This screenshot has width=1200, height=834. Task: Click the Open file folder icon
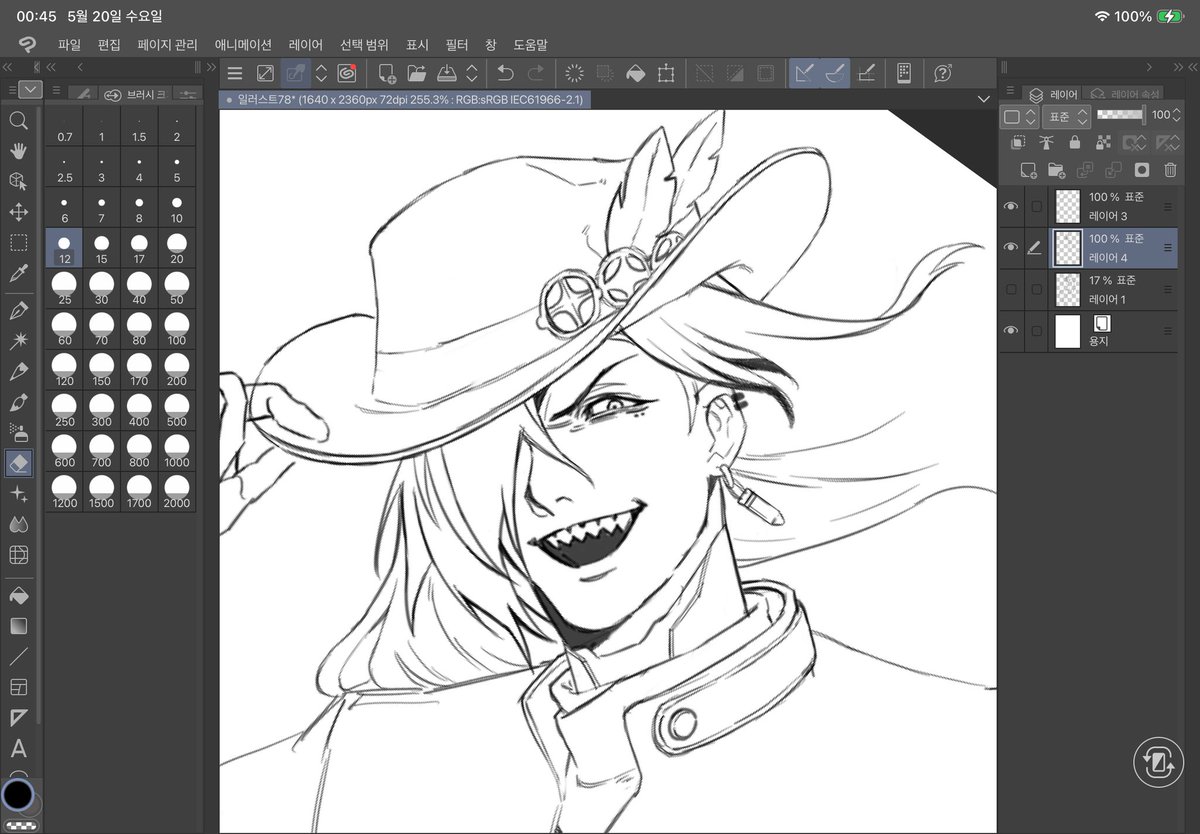(x=417, y=73)
